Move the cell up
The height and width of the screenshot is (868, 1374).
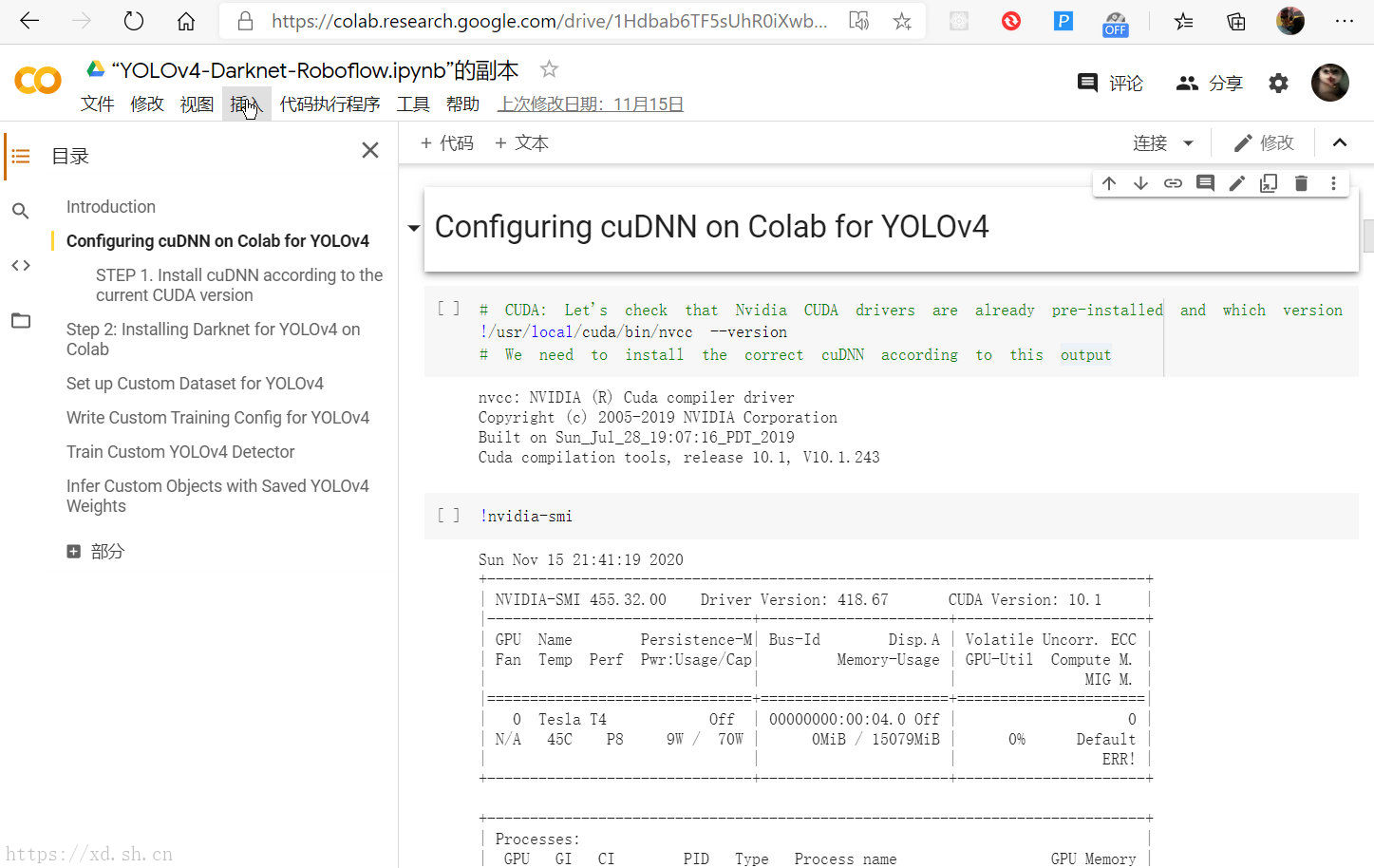coord(1109,183)
